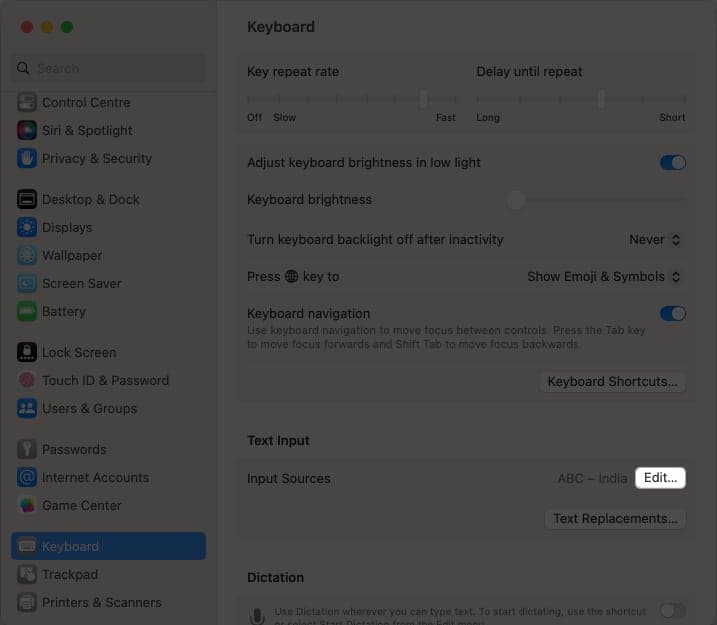This screenshot has width=717, height=625.
Task: Click the Displays sidebar icon
Action: coord(27,227)
